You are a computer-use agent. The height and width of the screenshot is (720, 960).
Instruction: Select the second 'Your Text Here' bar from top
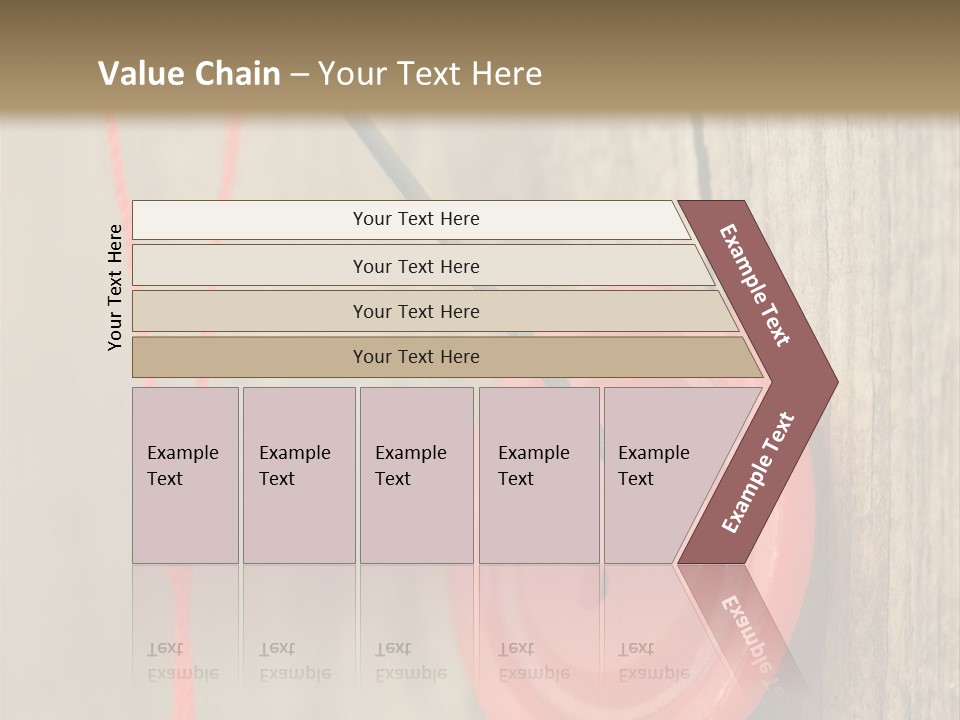point(415,266)
